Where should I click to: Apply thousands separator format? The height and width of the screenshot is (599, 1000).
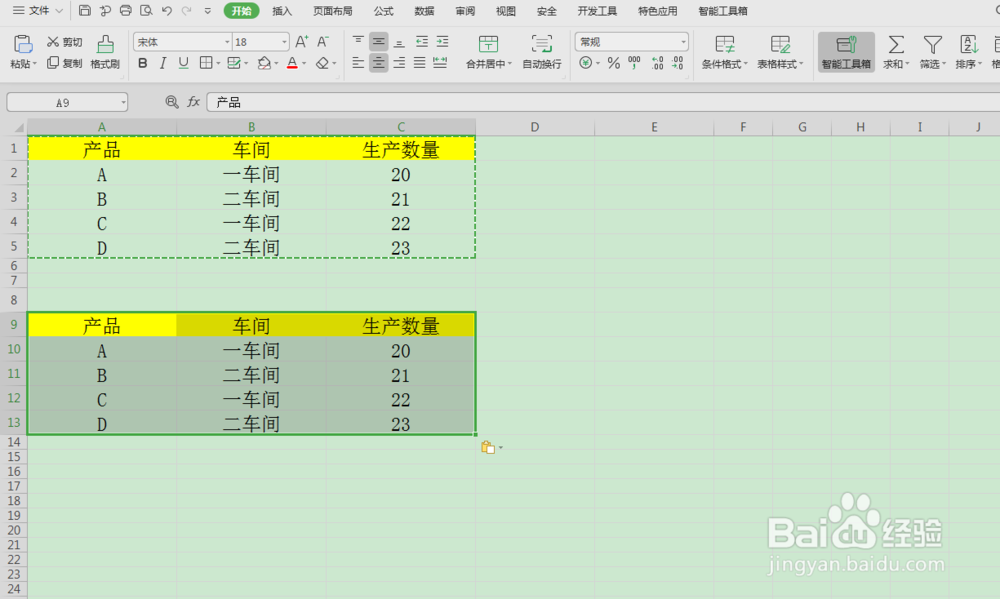(x=635, y=63)
